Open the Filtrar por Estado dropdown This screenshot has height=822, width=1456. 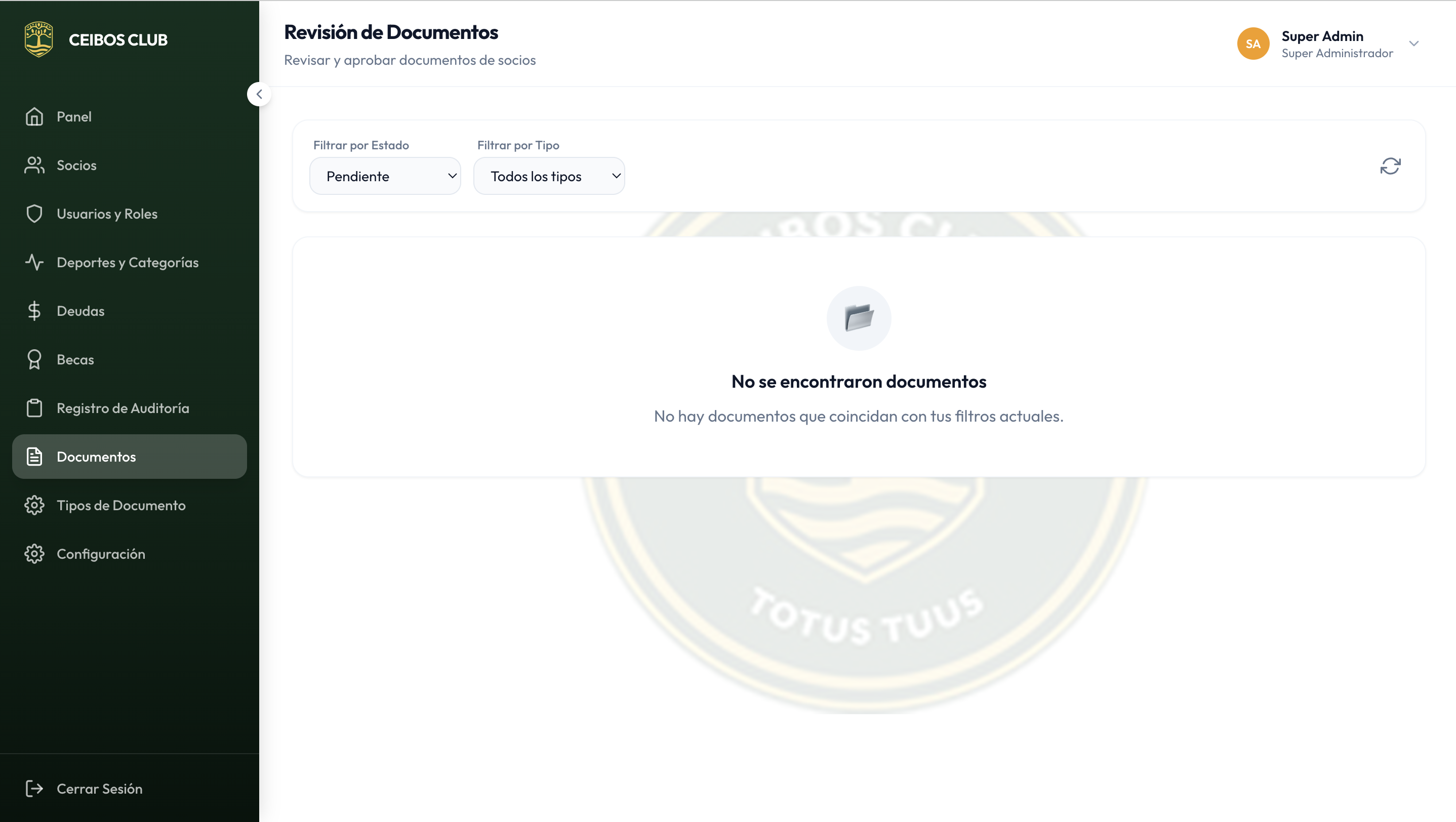pos(385,176)
